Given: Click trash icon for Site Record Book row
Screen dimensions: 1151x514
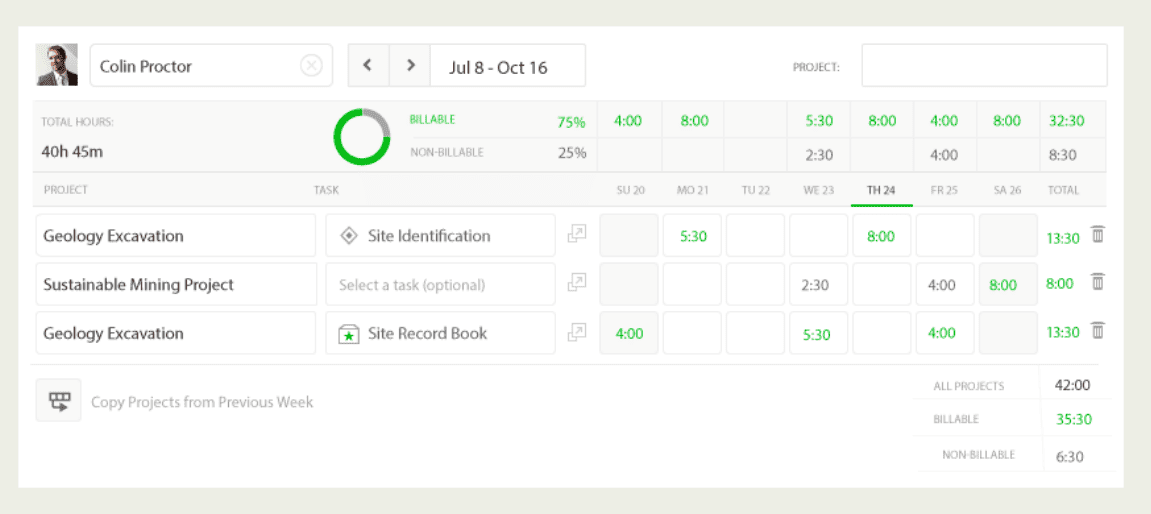Looking at the screenshot, I should point(1097,331).
